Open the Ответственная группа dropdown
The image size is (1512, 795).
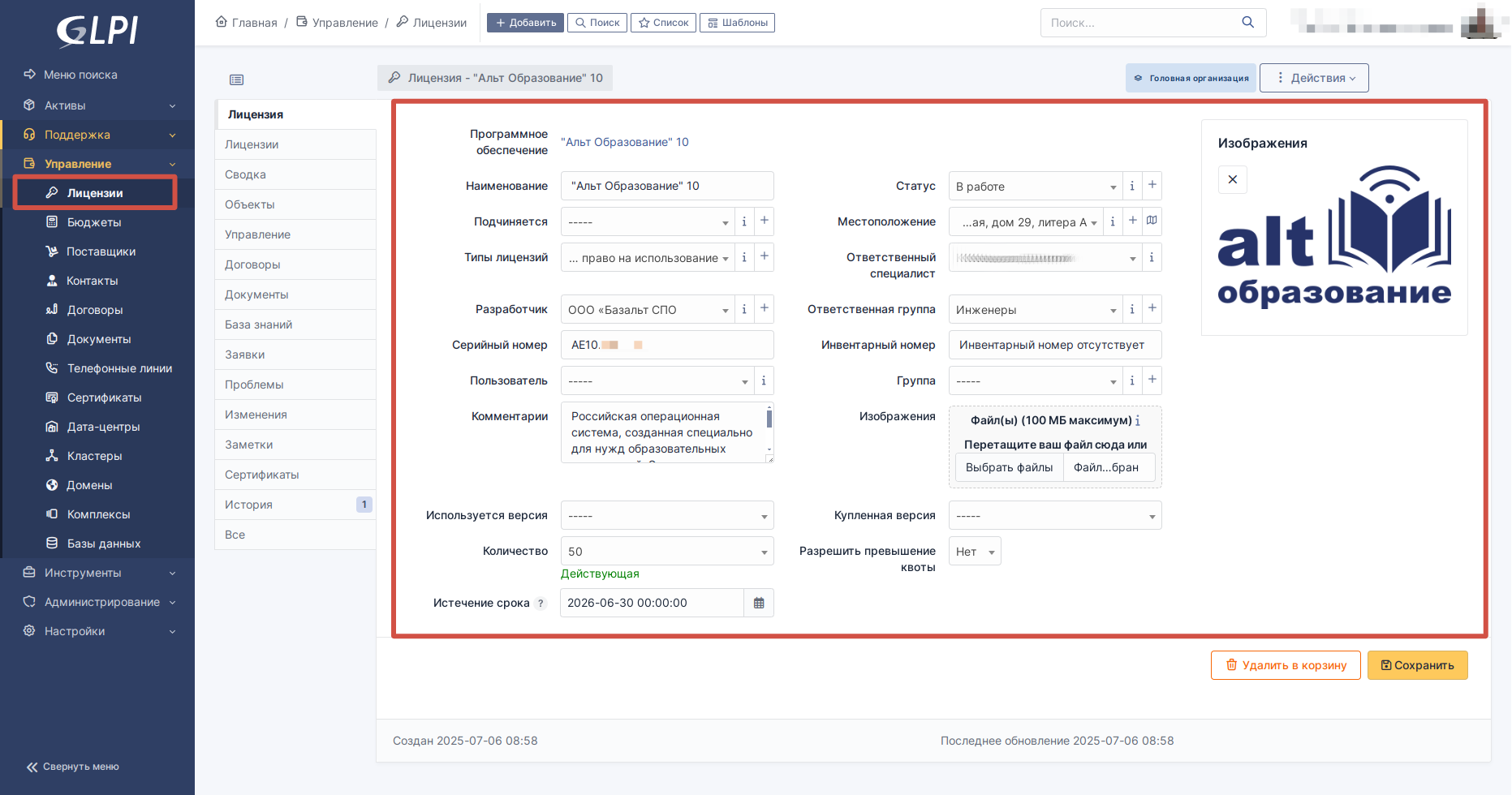click(1036, 309)
